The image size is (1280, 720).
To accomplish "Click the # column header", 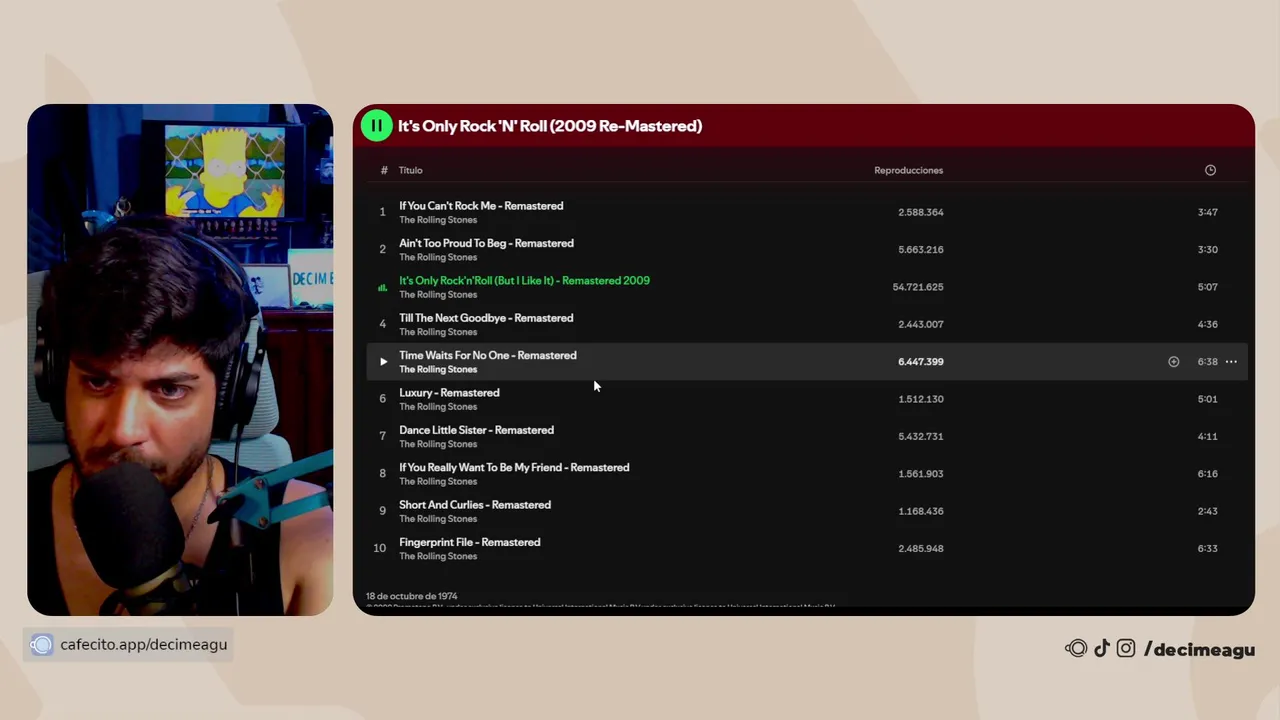I will coord(384,170).
